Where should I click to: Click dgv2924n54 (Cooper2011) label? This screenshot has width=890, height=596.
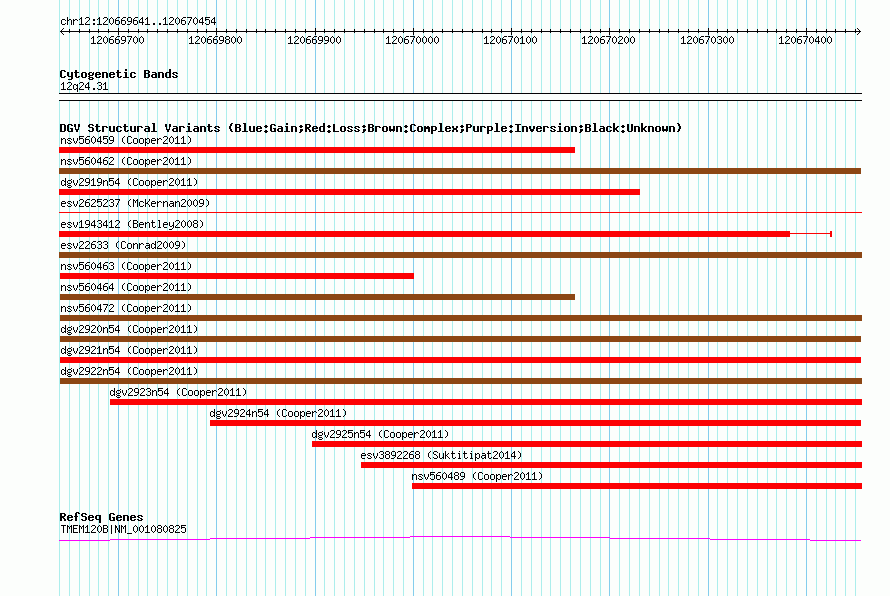pyautogui.click(x=278, y=413)
